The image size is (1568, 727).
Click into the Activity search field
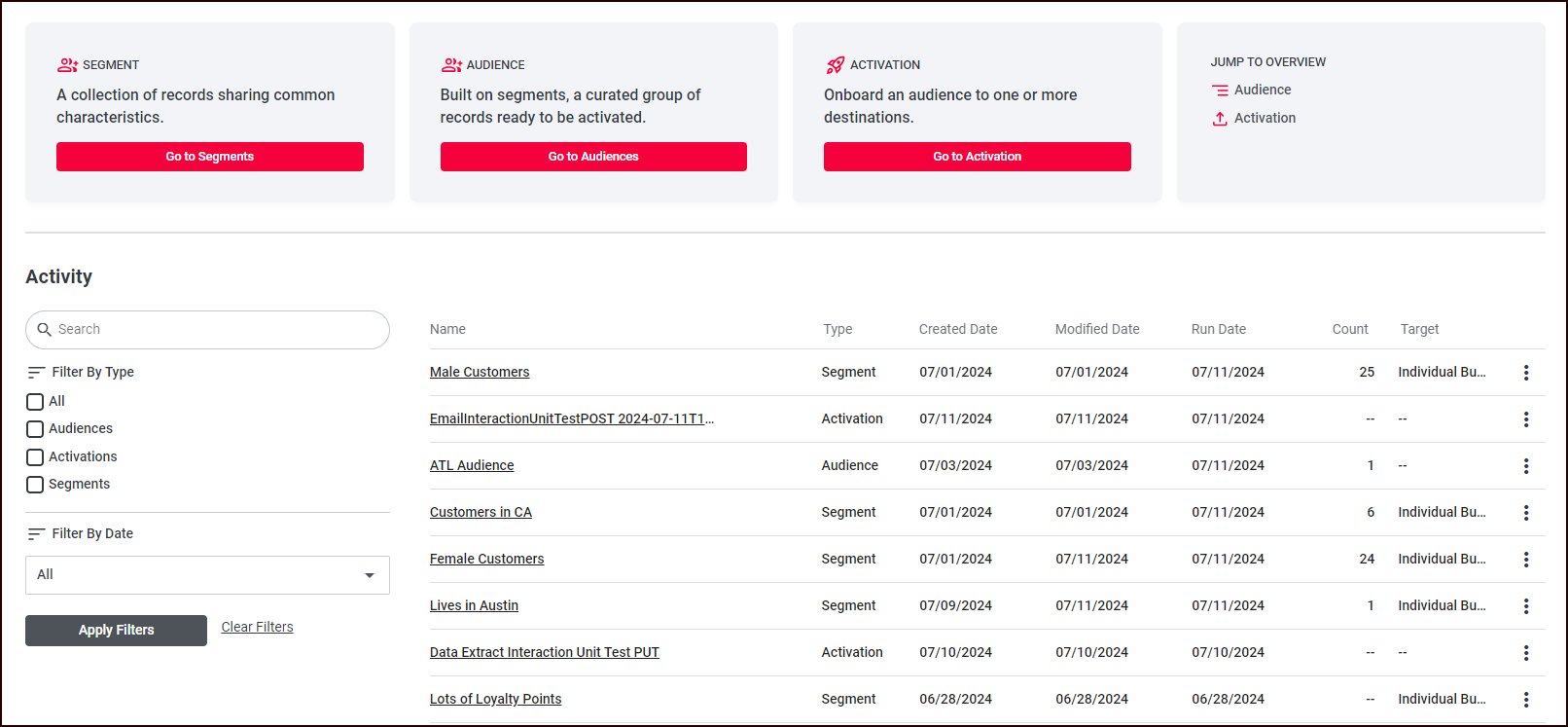(219, 330)
